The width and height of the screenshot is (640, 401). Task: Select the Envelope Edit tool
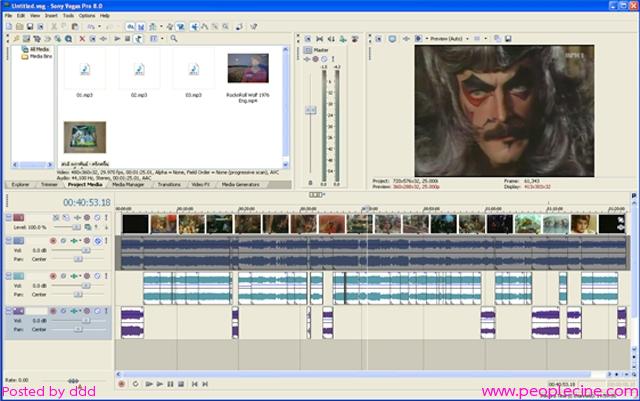[204, 27]
